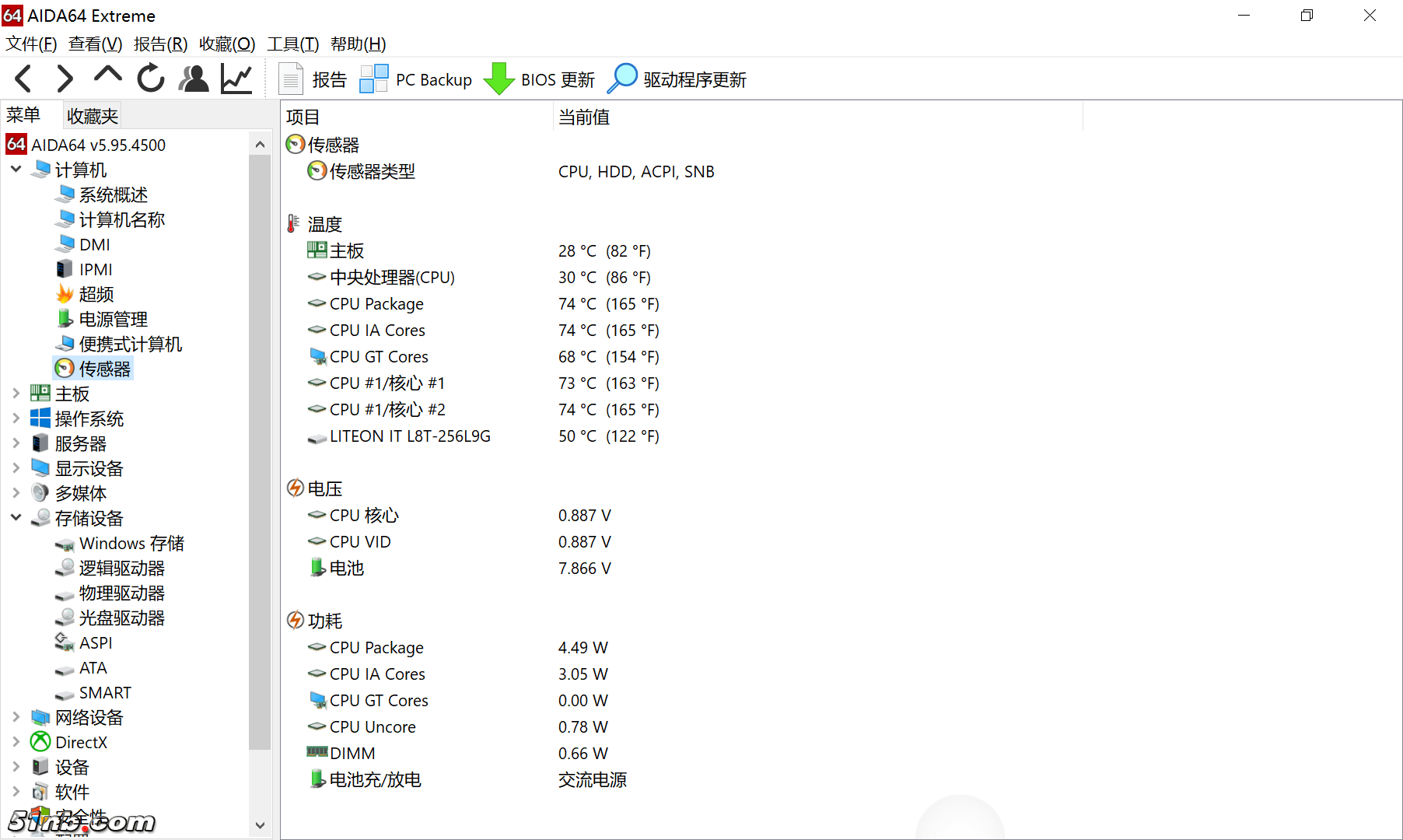
Task: Collapse the 存储设备 branch
Action: (16, 518)
